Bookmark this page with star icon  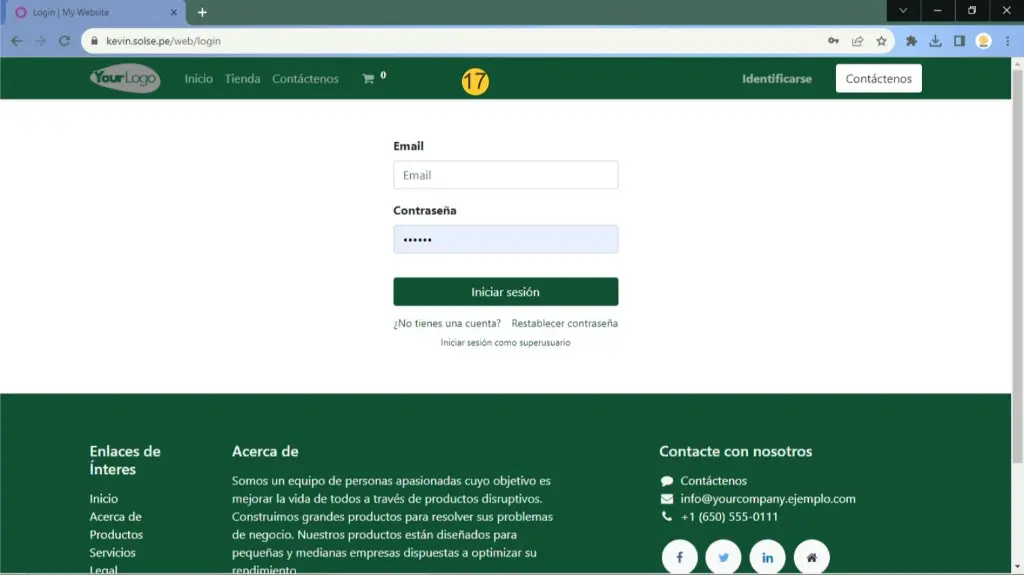click(881, 41)
